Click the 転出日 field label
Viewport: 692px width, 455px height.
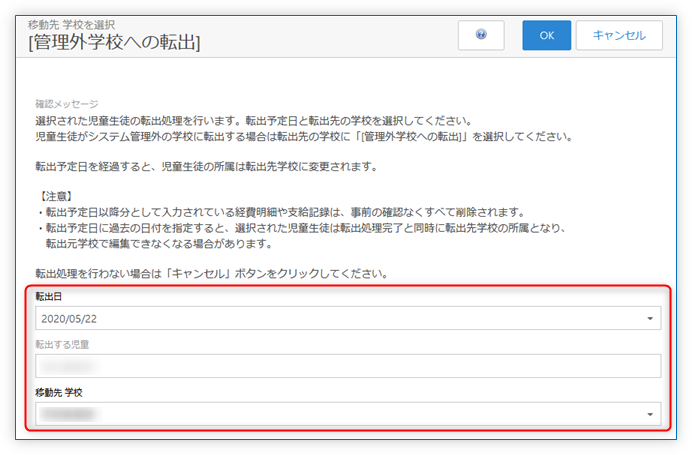[x=49, y=297]
